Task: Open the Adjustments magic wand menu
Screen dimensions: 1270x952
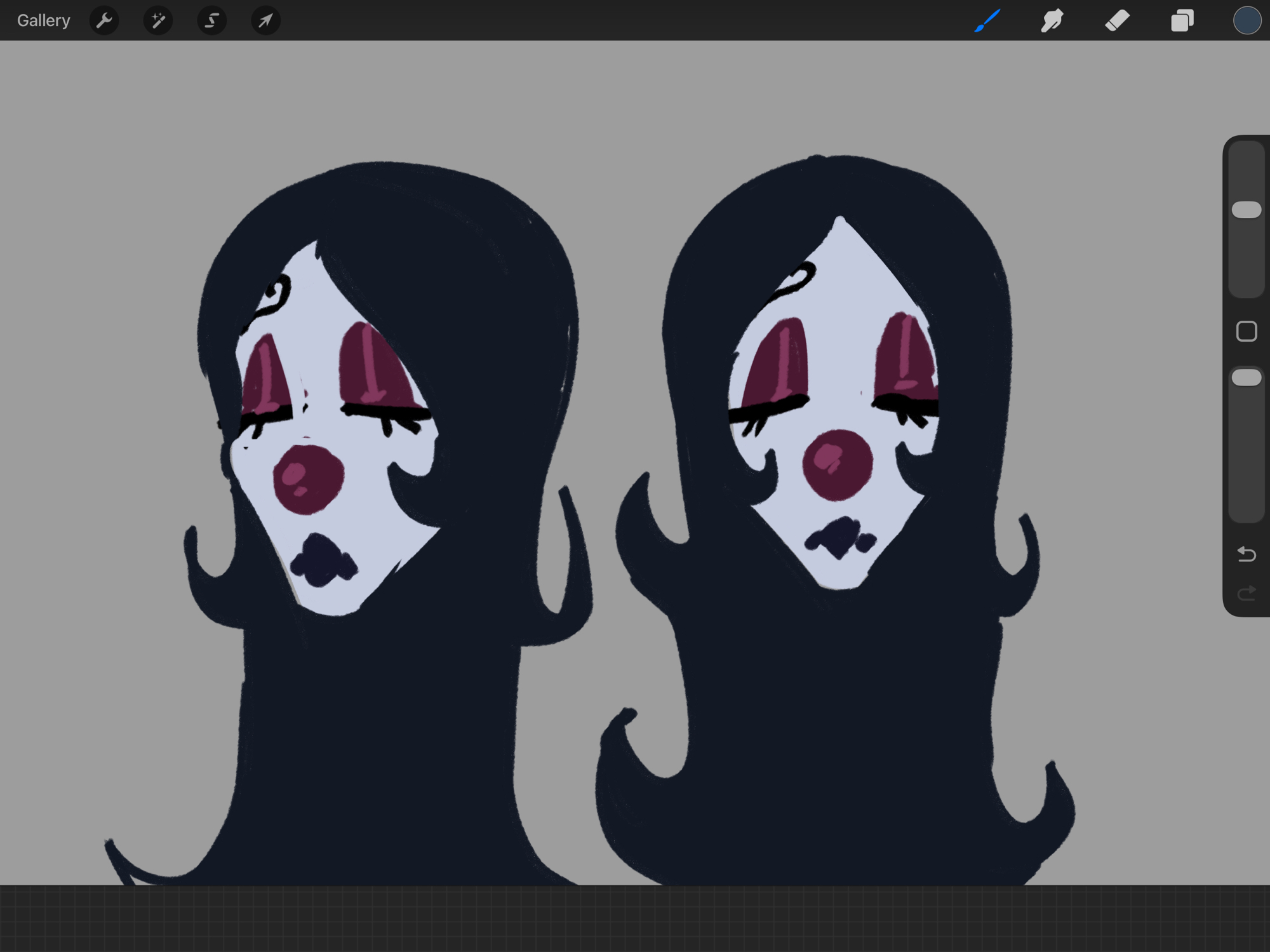Action: (158, 20)
